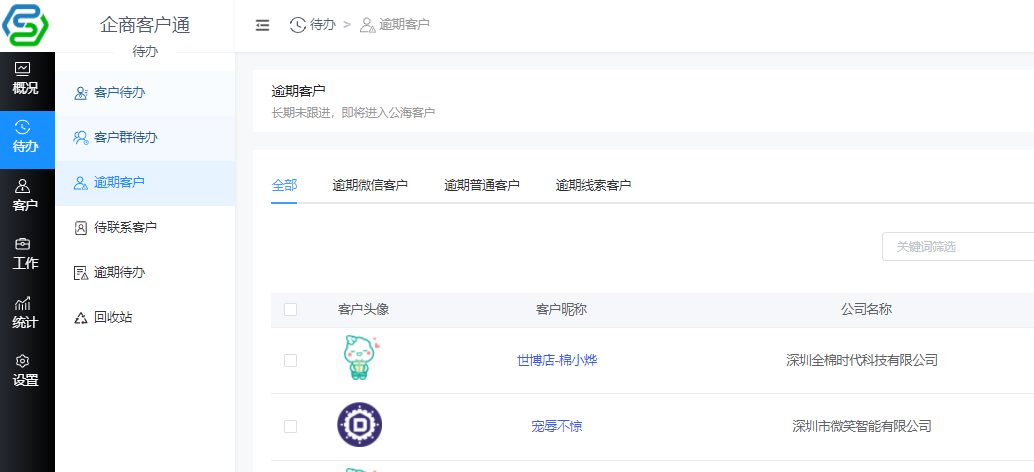This screenshot has height=472, width=1034.
Task: Tick the select-all checkbox in table header
Action: tap(290, 310)
